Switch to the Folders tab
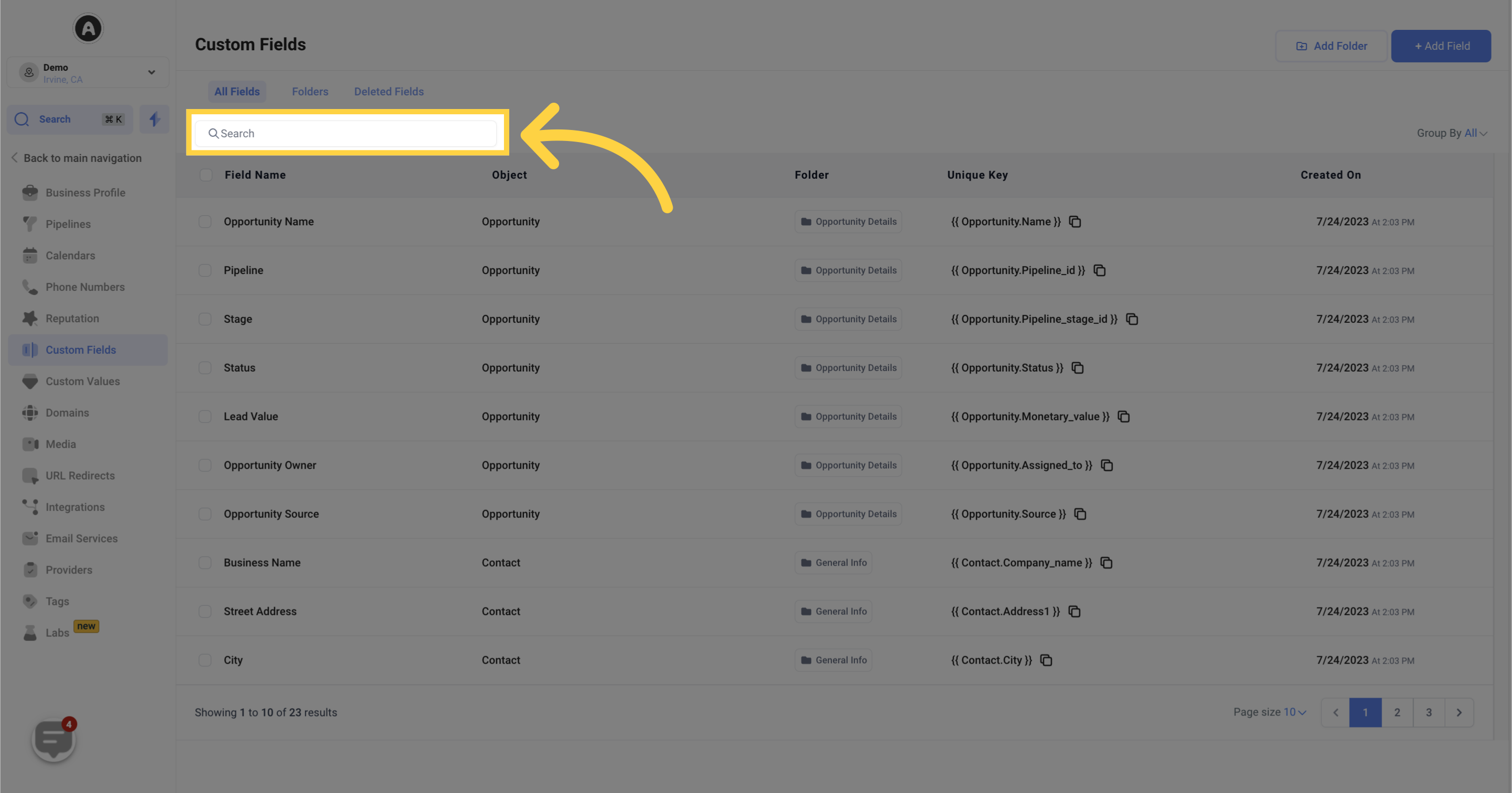Viewport: 1512px width, 793px height. pos(309,92)
